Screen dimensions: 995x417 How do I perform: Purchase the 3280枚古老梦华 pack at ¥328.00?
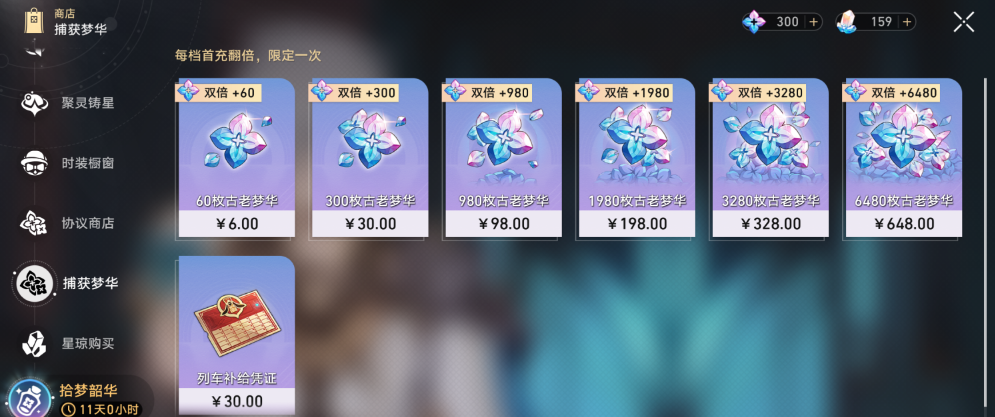coord(770,159)
